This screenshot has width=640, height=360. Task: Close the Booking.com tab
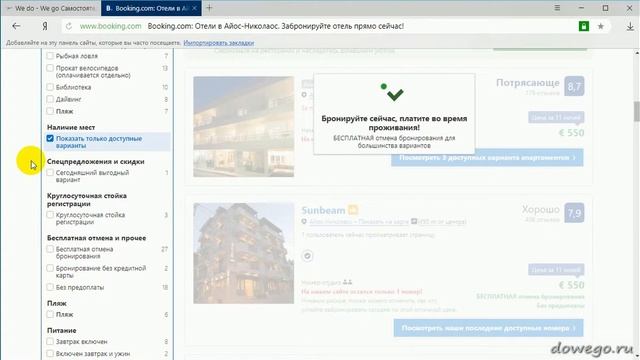(194, 8)
